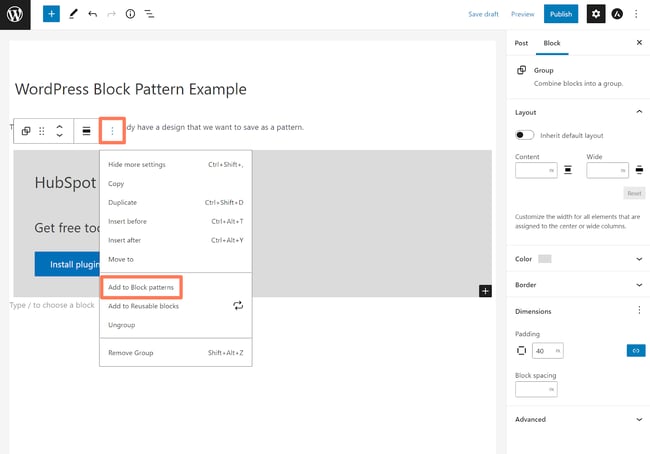The image size is (650, 454).
Task: Open the block inserter plus button
Action: [x=51, y=14]
